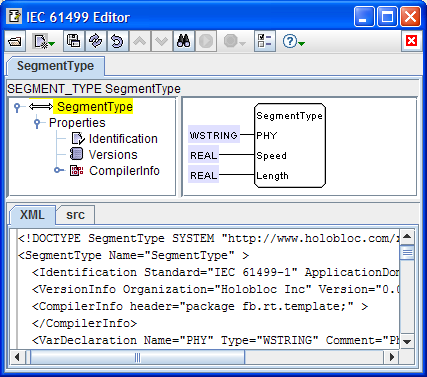Minimize the IEC 61499 Editor window

coord(364,17)
